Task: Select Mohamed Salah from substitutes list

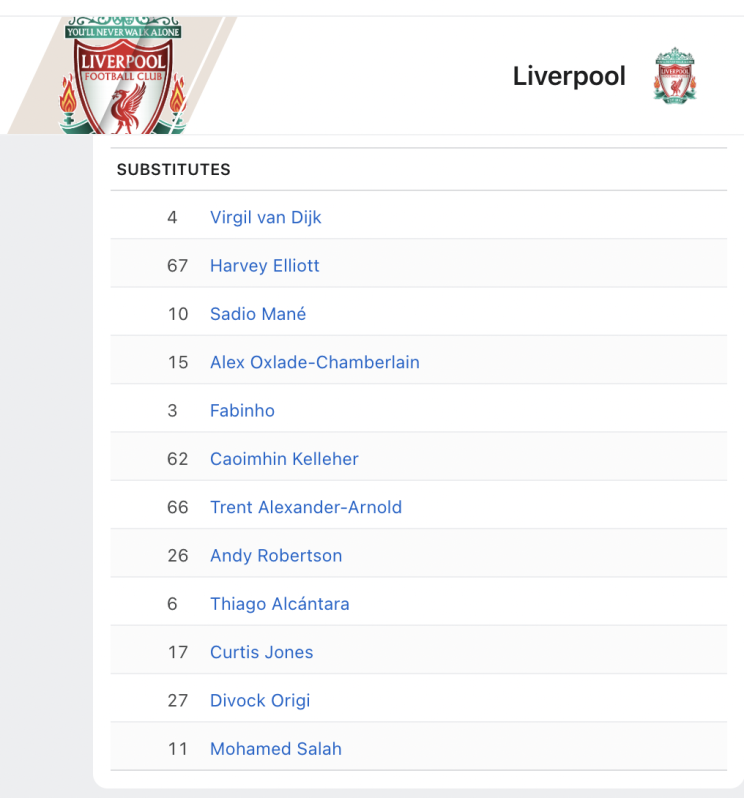Action: [x=276, y=749]
